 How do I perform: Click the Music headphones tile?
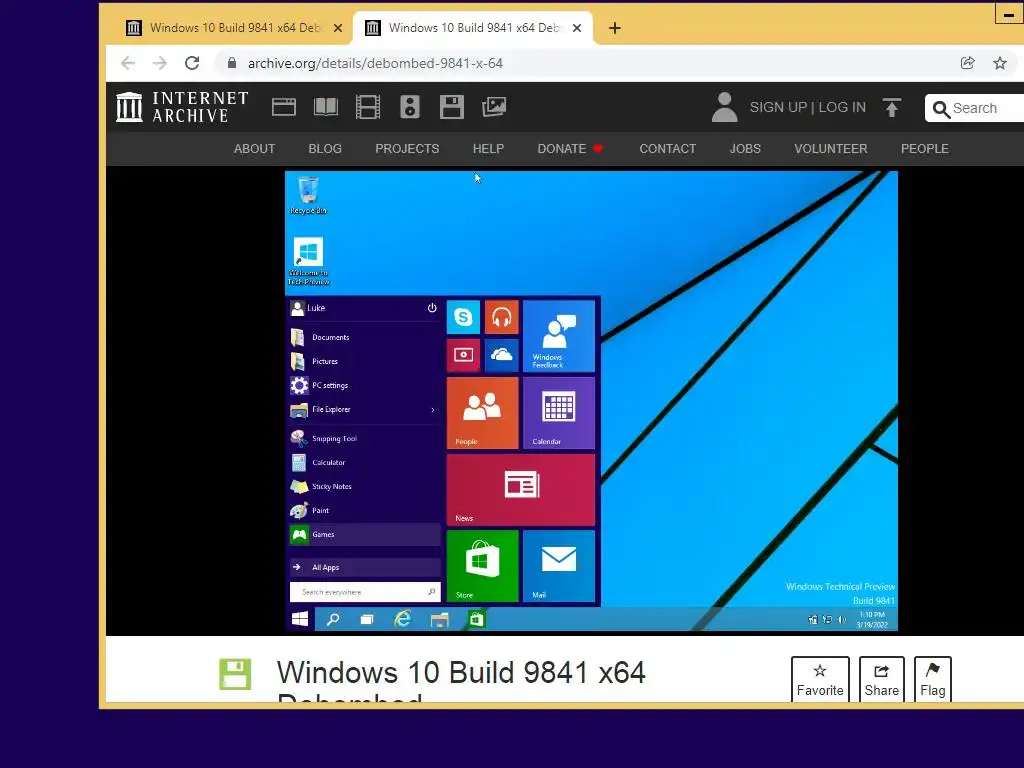coord(502,317)
